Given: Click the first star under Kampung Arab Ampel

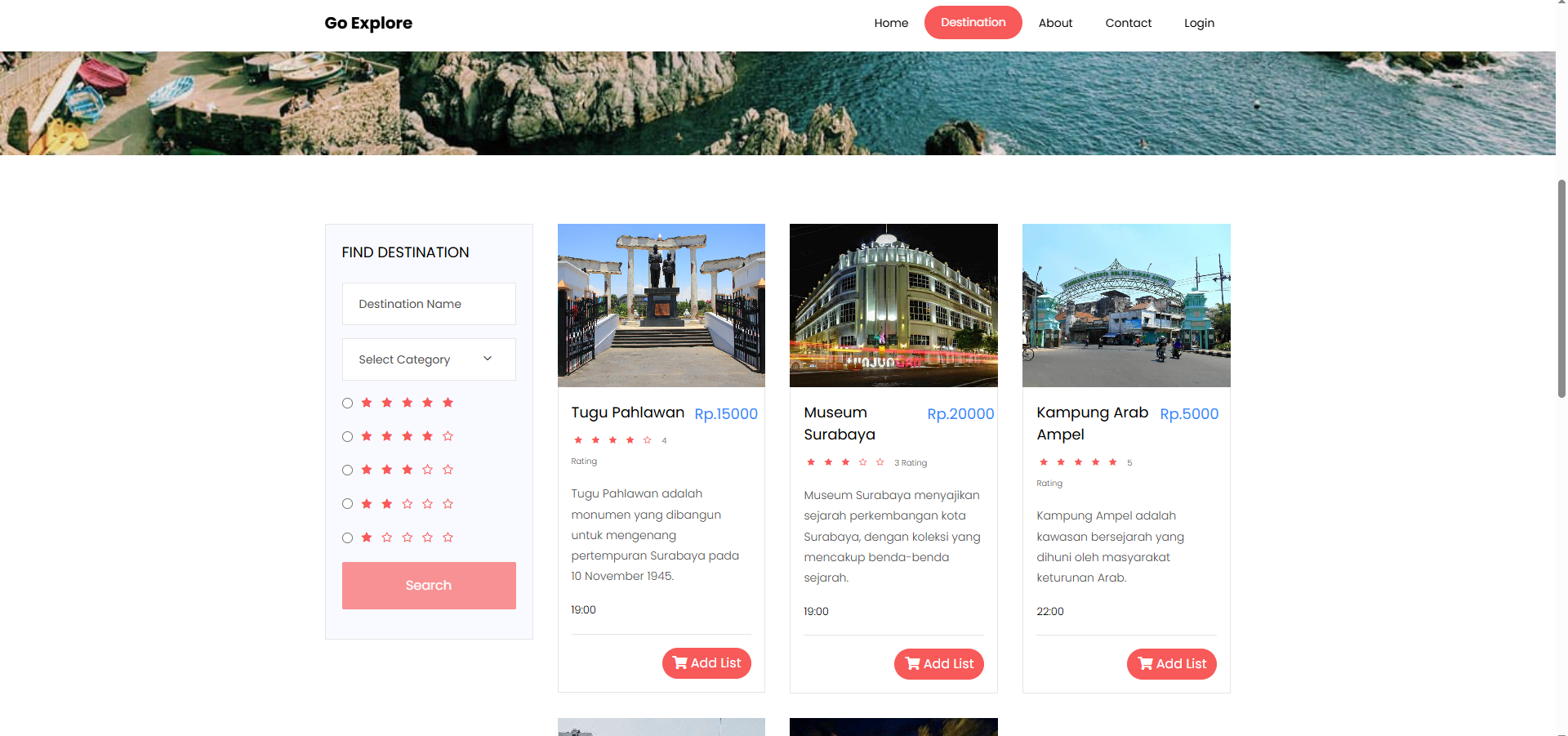Looking at the screenshot, I should (x=1044, y=462).
